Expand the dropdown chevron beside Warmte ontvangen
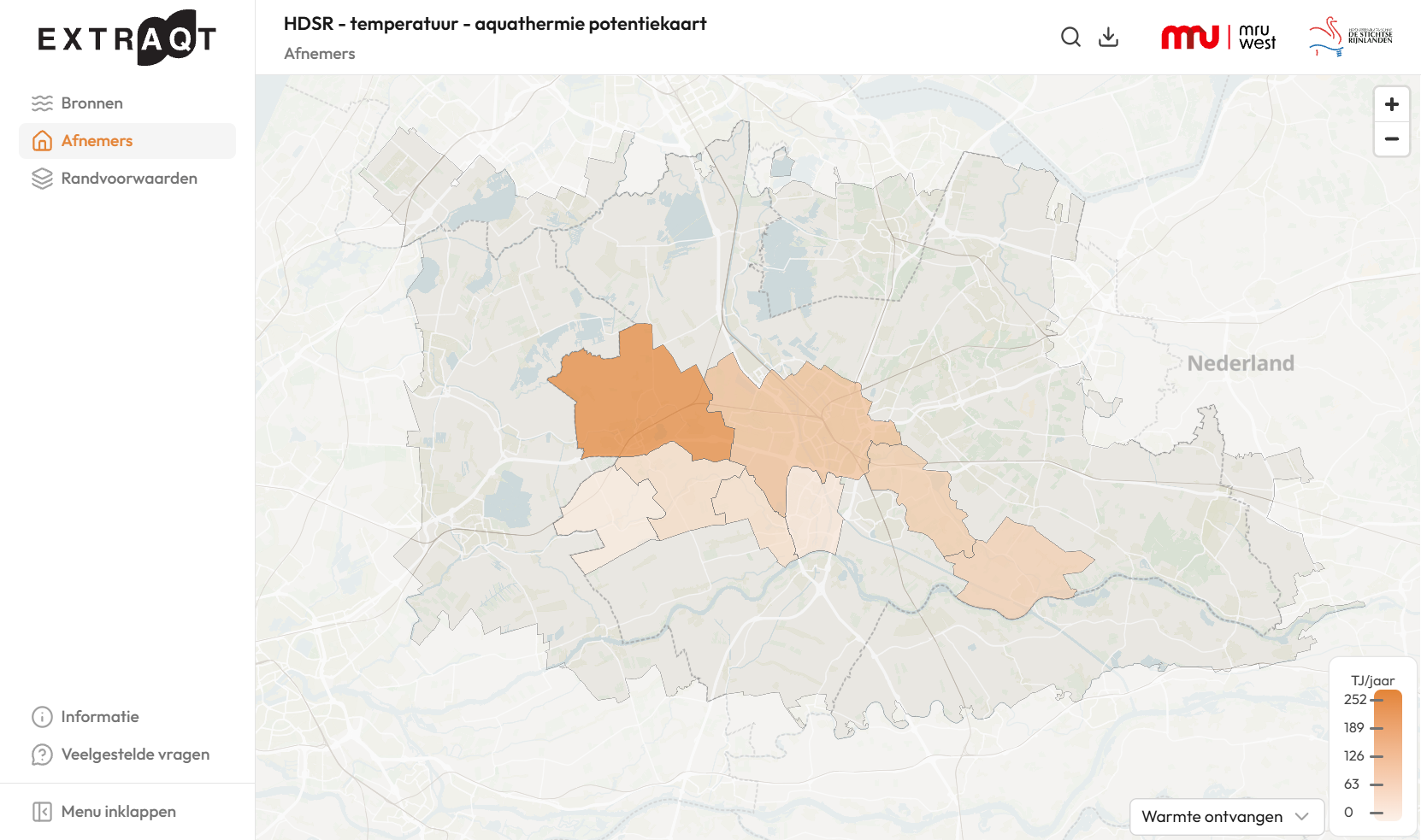1421x840 pixels. pos(1302,817)
